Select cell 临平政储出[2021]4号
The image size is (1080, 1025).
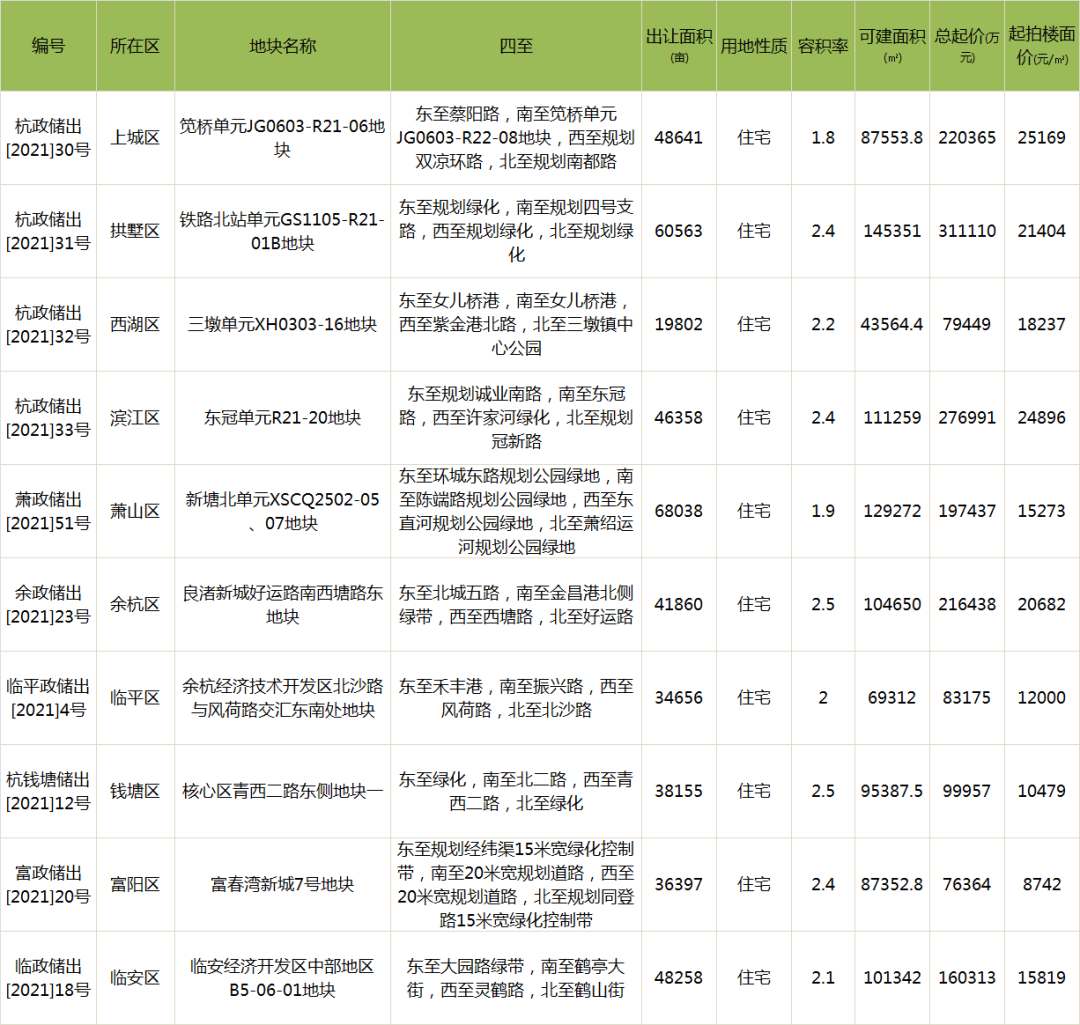pos(48,698)
